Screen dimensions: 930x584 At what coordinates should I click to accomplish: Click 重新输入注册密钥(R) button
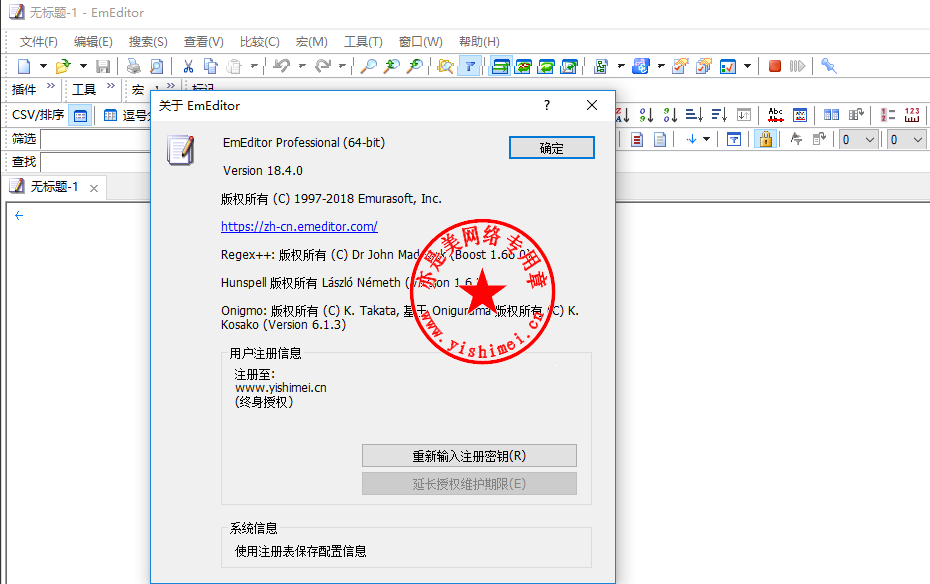pyautogui.click(x=469, y=456)
